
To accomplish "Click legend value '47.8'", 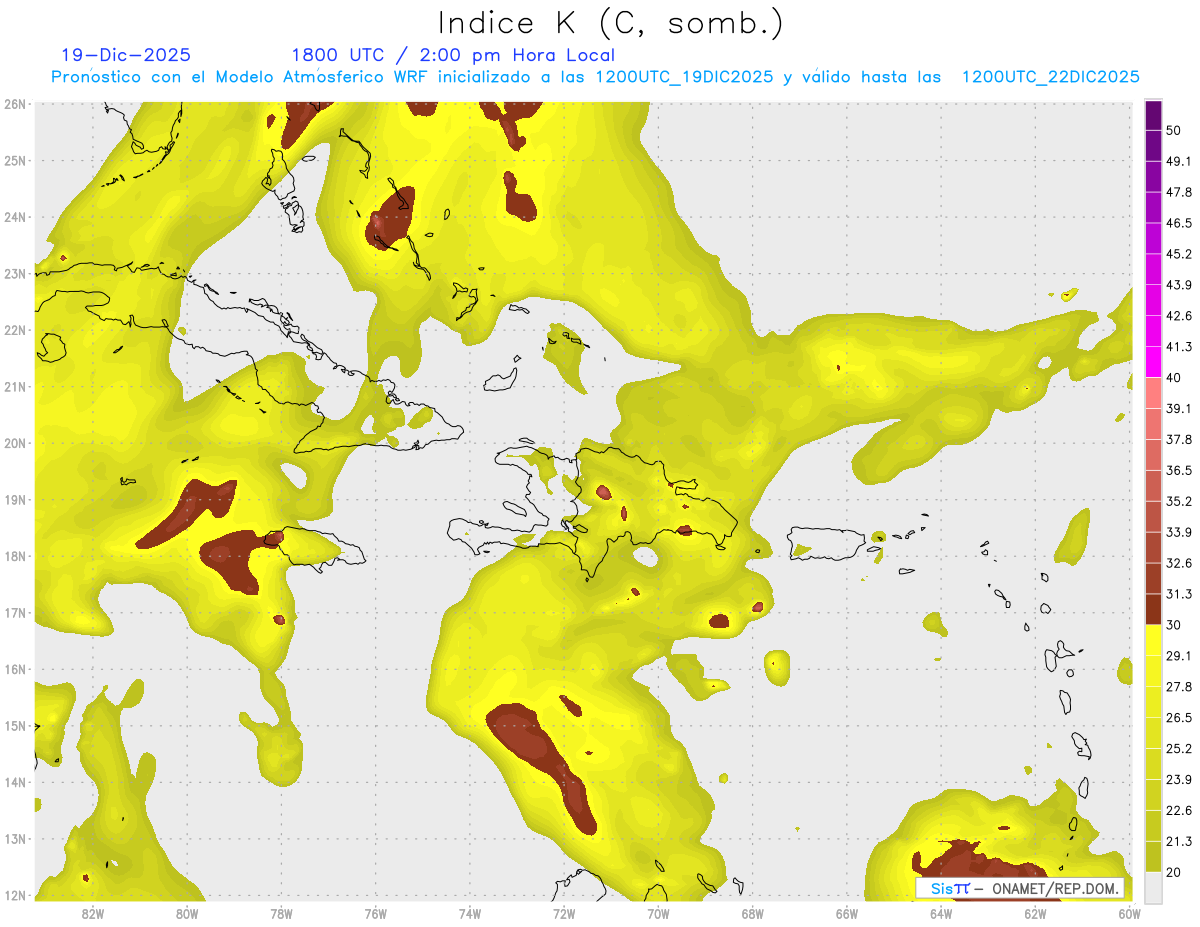I will pyautogui.click(x=1178, y=192).
